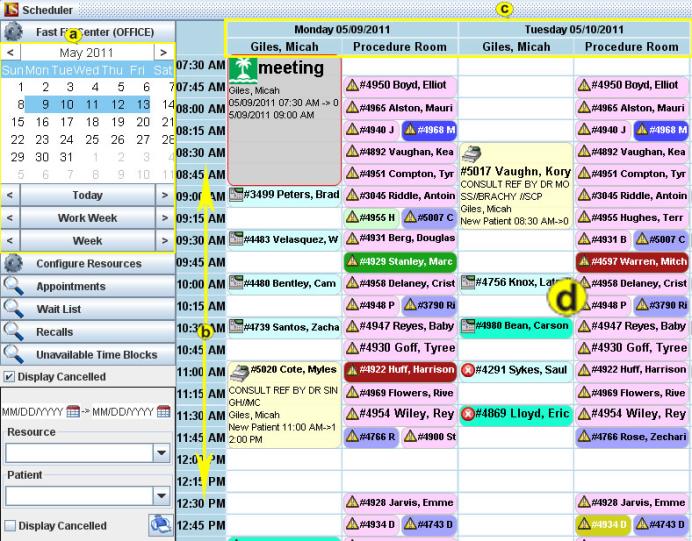Screen dimensions: 692x541
Task: Click warning icon on Monday #4922 Huff, Harrison
Action: (352, 369)
